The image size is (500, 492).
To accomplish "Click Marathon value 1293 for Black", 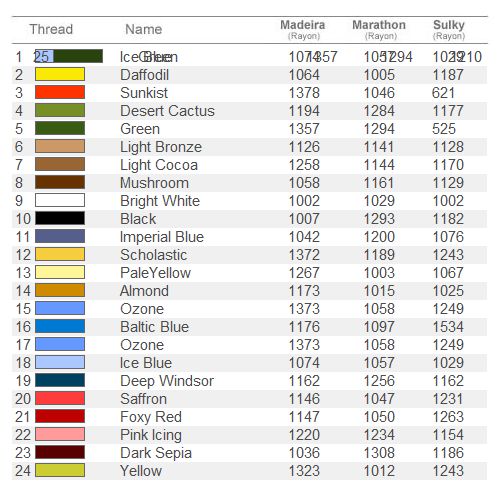I will [x=379, y=219].
